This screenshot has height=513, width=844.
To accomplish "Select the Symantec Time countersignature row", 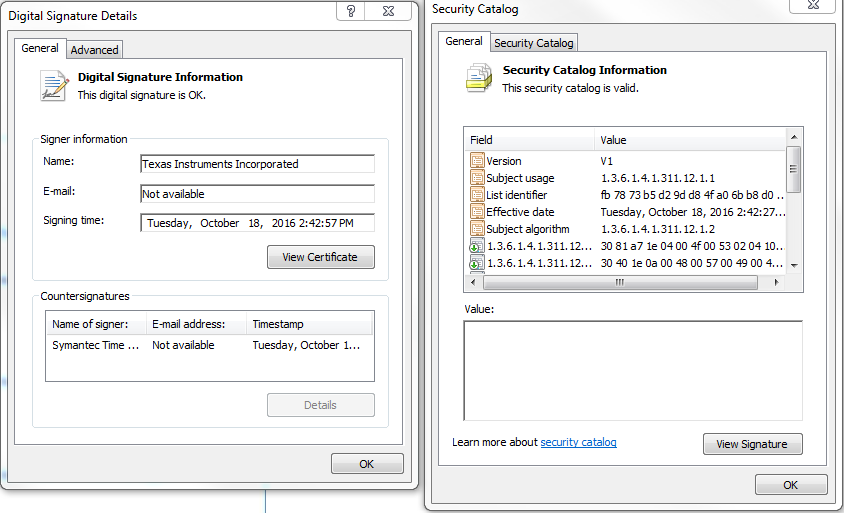I will (x=209, y=345).
